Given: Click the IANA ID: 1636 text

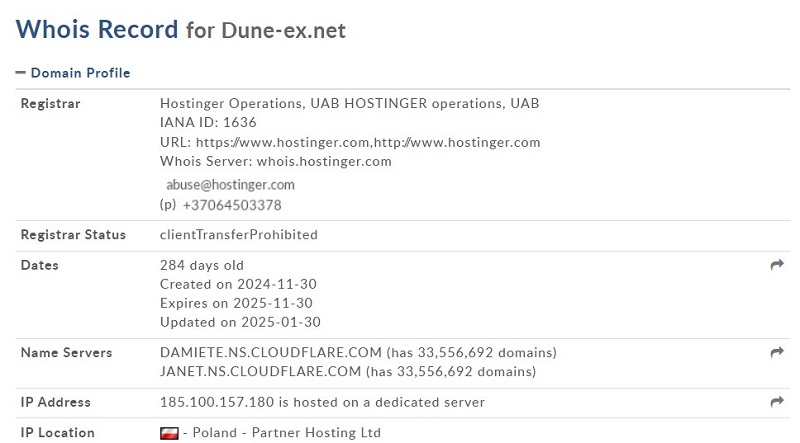Looking at the screenshot, I should tap(208, 122).
